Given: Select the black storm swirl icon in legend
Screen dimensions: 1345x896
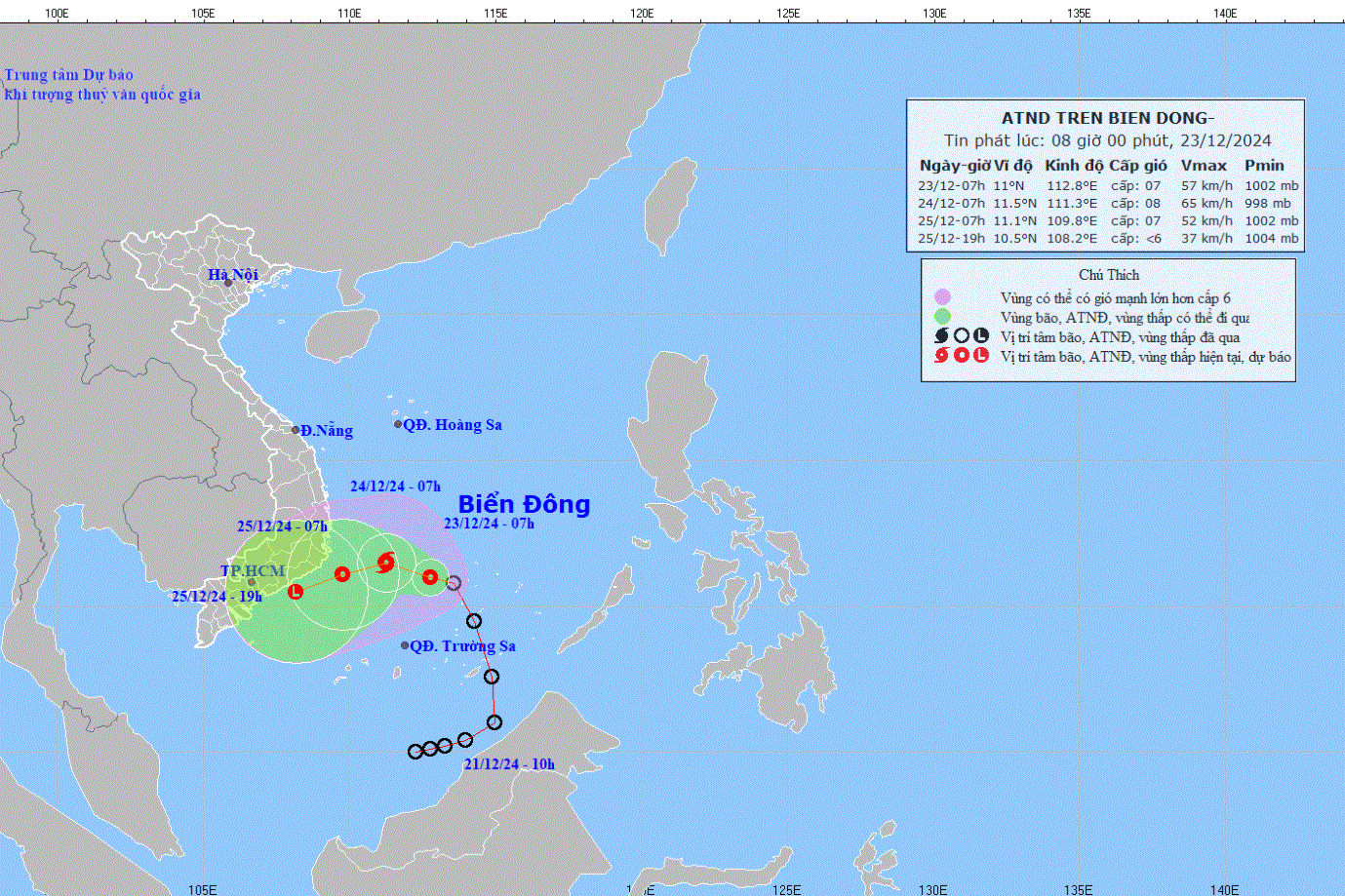Looking at the screenshot, I should click(941, 336).
